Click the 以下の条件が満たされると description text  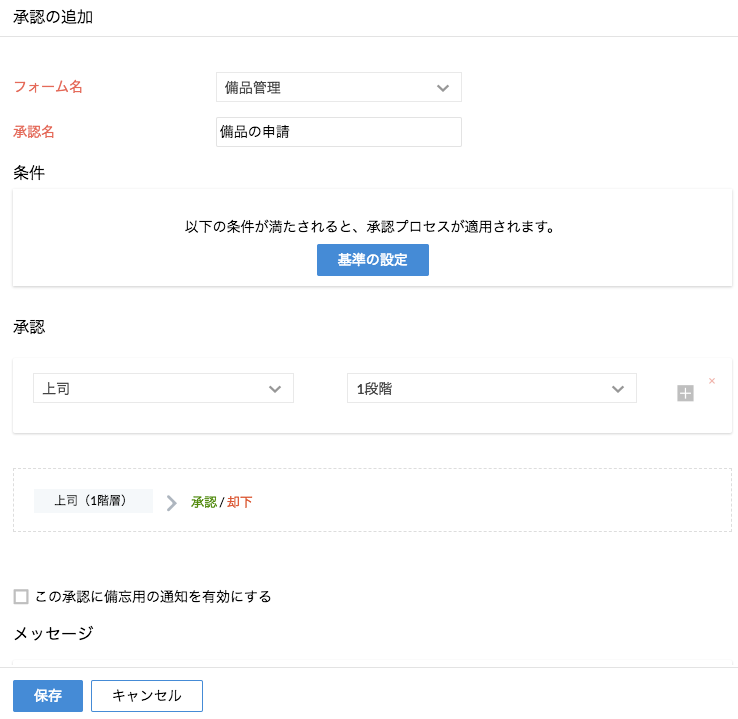click(370, 227)
